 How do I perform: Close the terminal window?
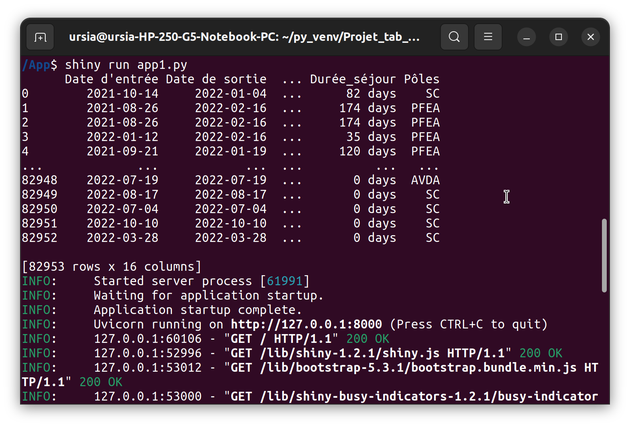pos(591,37)
